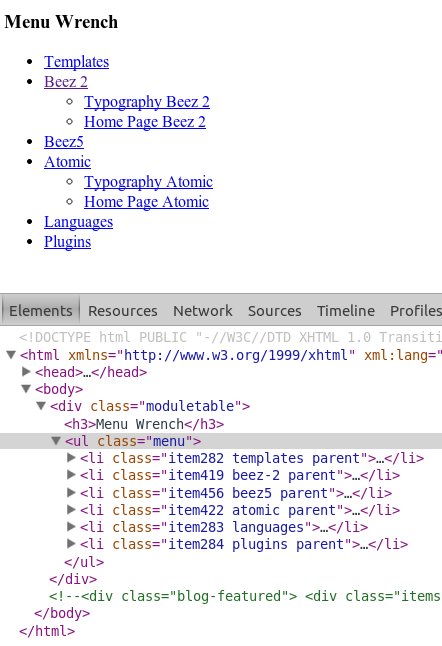This screenshot has width=442, height=646.
Task: Open the Sources tab
Action: point(275,311)
